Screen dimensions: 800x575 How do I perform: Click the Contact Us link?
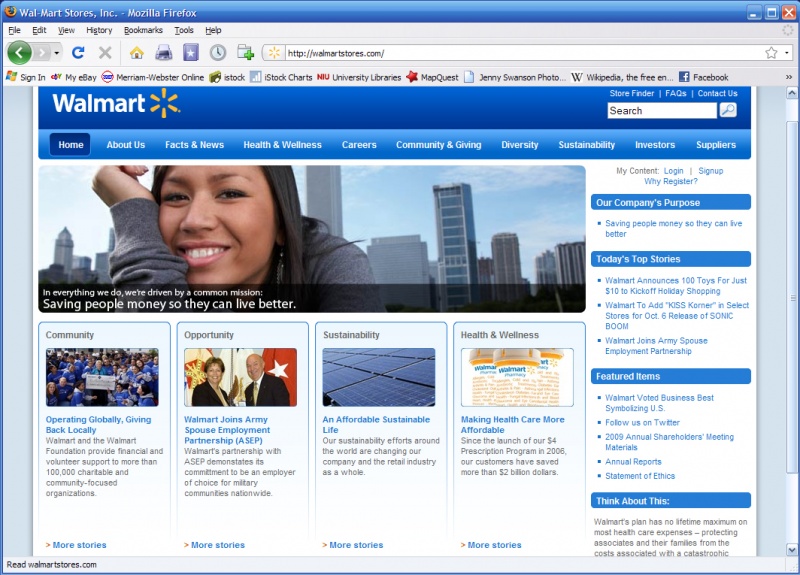coord(717,93)
